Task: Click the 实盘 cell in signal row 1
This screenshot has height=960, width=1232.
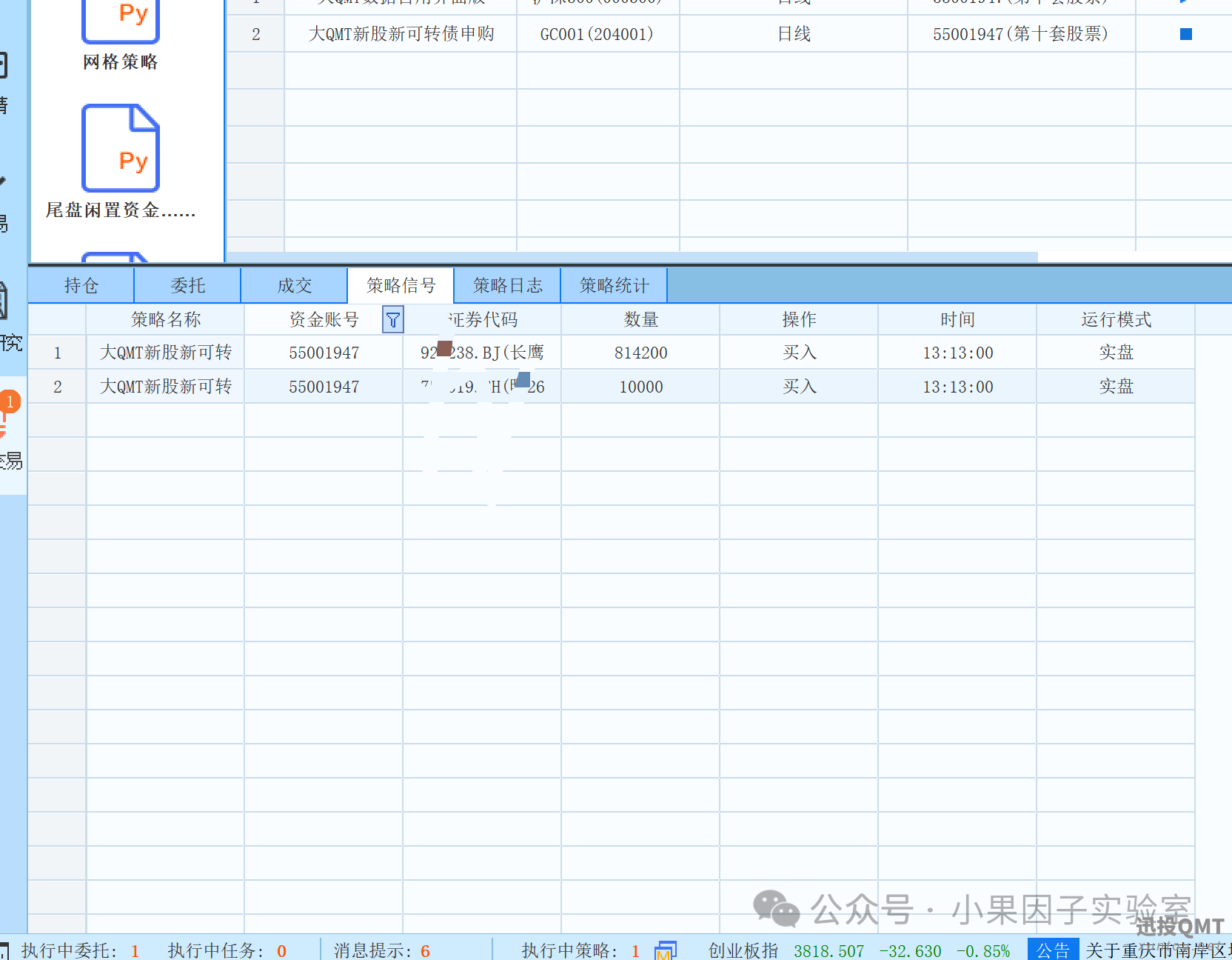Action: (1116, 353)
